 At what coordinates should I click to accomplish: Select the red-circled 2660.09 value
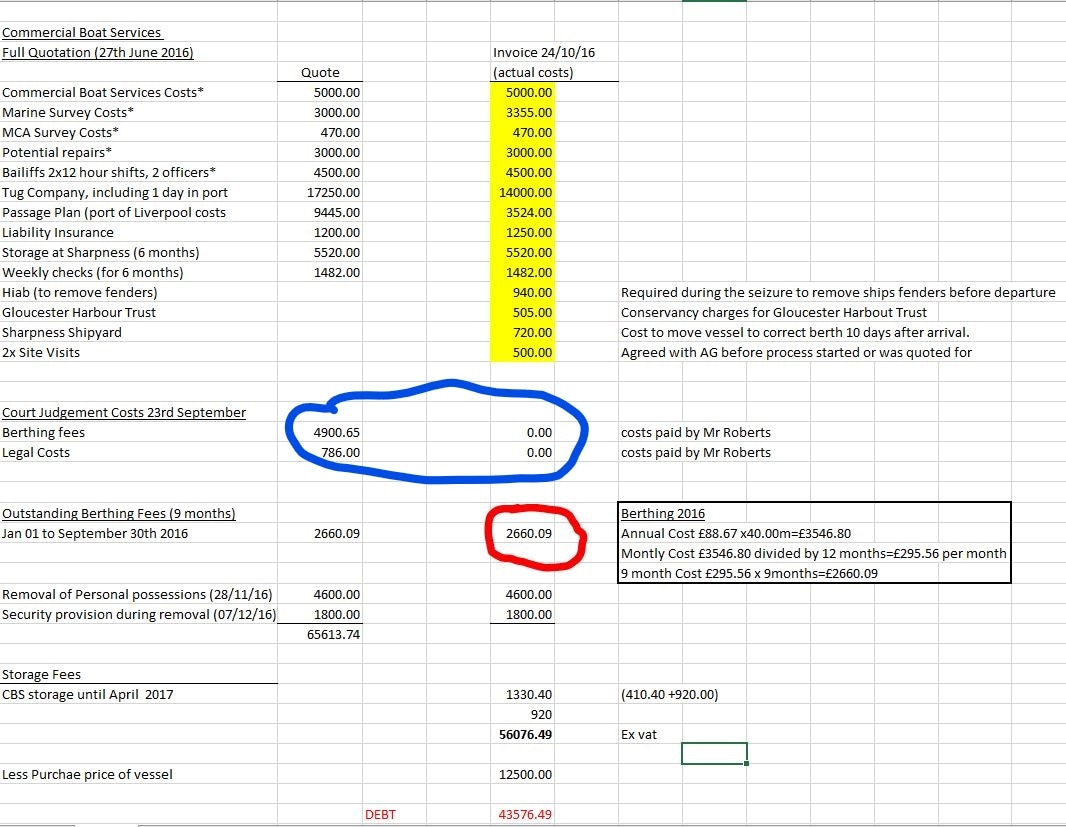point(529,533)
